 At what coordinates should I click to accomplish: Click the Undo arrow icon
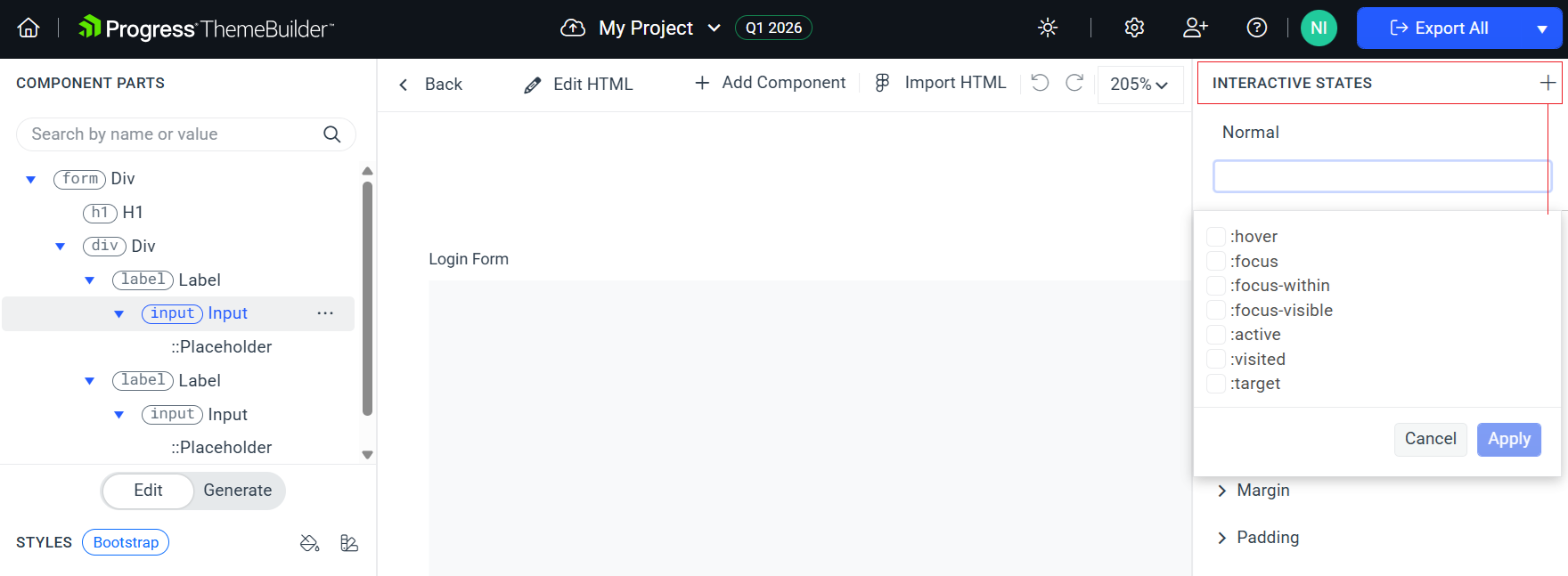pos(1039,83)
